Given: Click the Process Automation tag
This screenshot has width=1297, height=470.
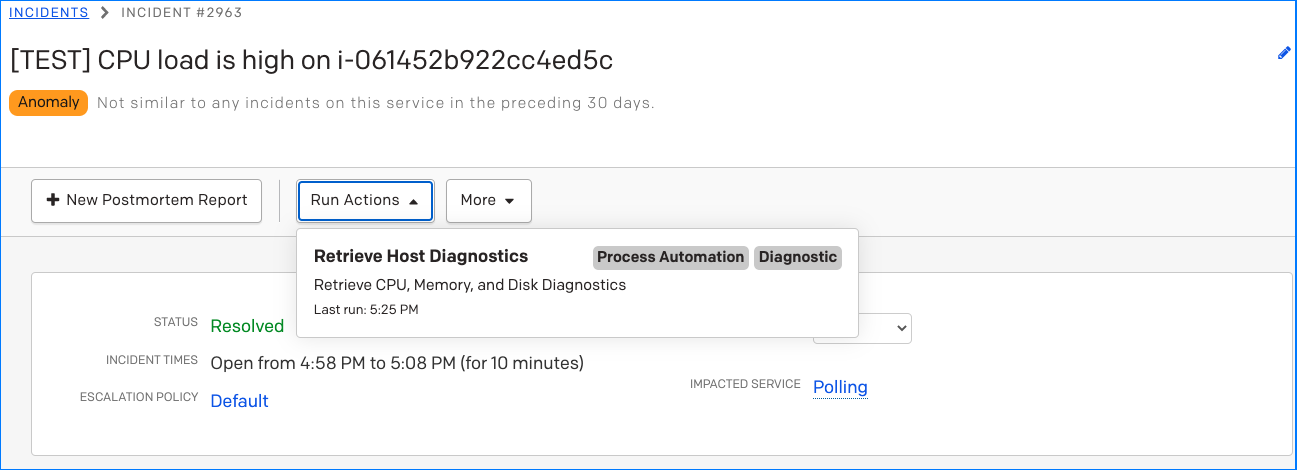Looking at the screenshot, I should (x=671, y=257).
